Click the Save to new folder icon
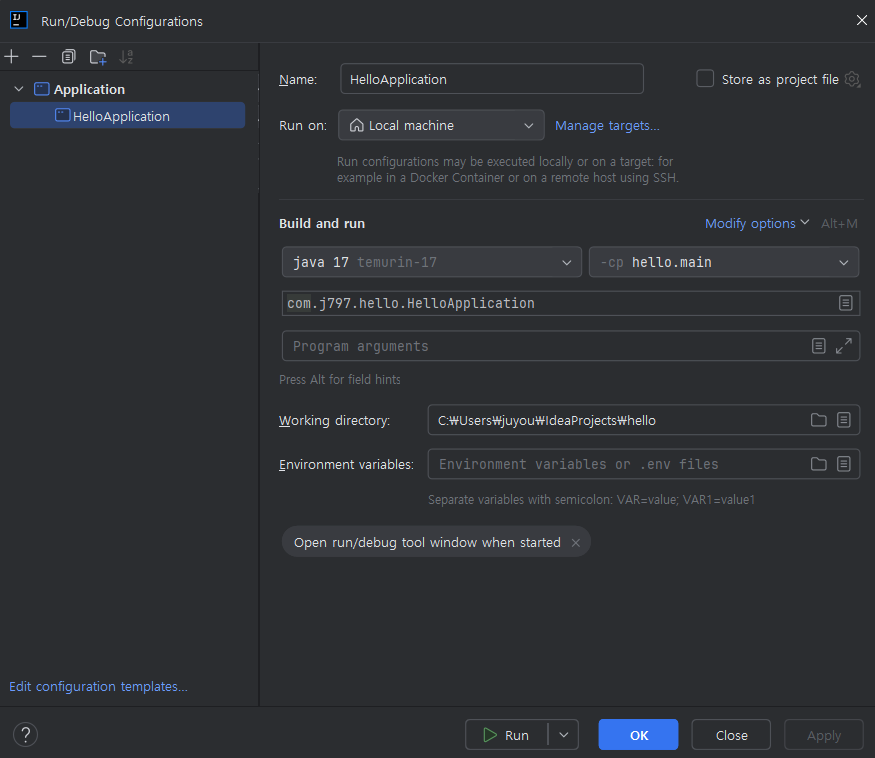This screenshot has height=758, width=875. [x=97, y=57]
